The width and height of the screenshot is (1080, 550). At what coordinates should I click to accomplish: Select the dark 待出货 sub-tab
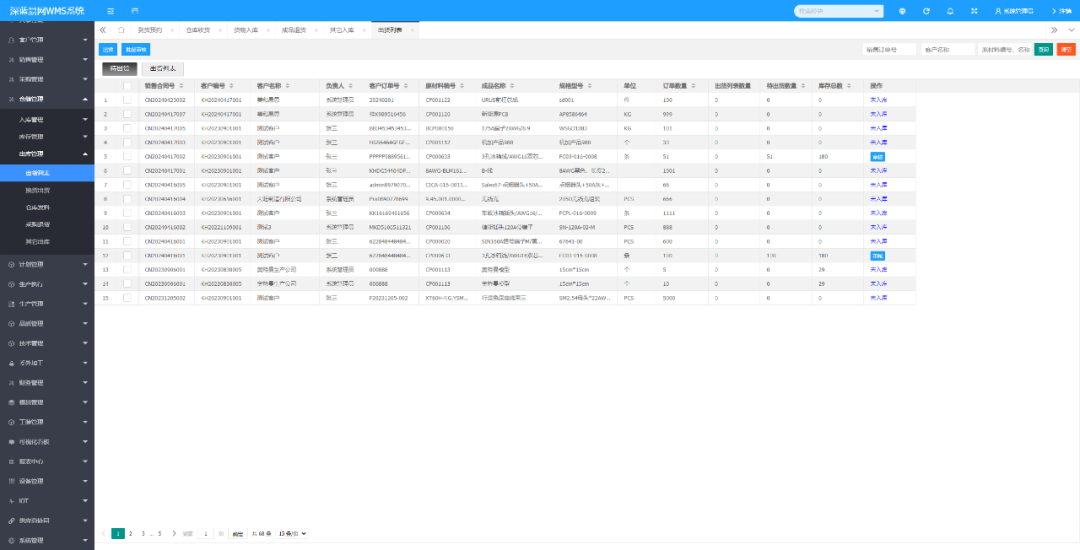[120, 69]
